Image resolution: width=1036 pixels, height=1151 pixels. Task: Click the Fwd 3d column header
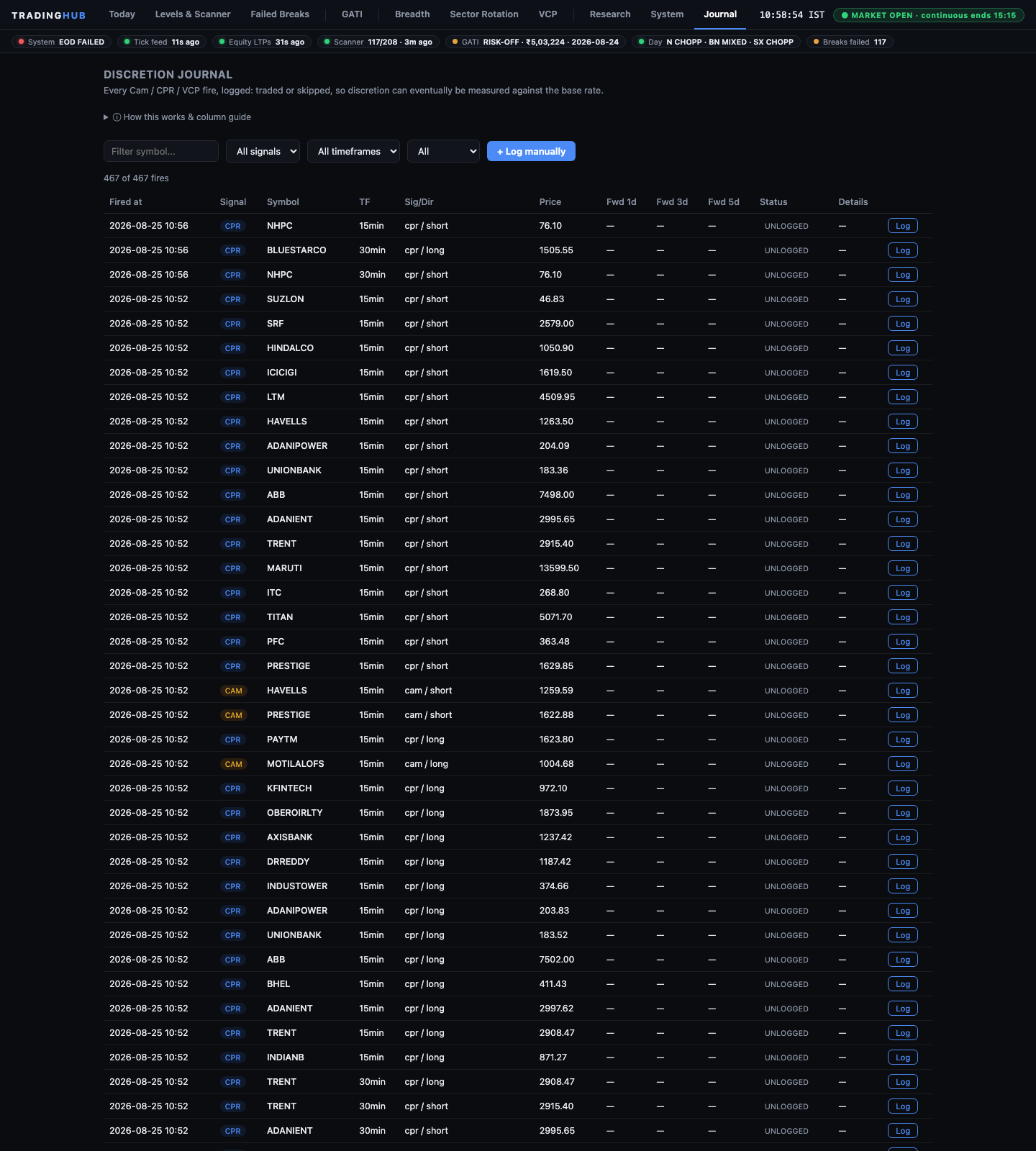pyautogui.click(x=672, y=202)
